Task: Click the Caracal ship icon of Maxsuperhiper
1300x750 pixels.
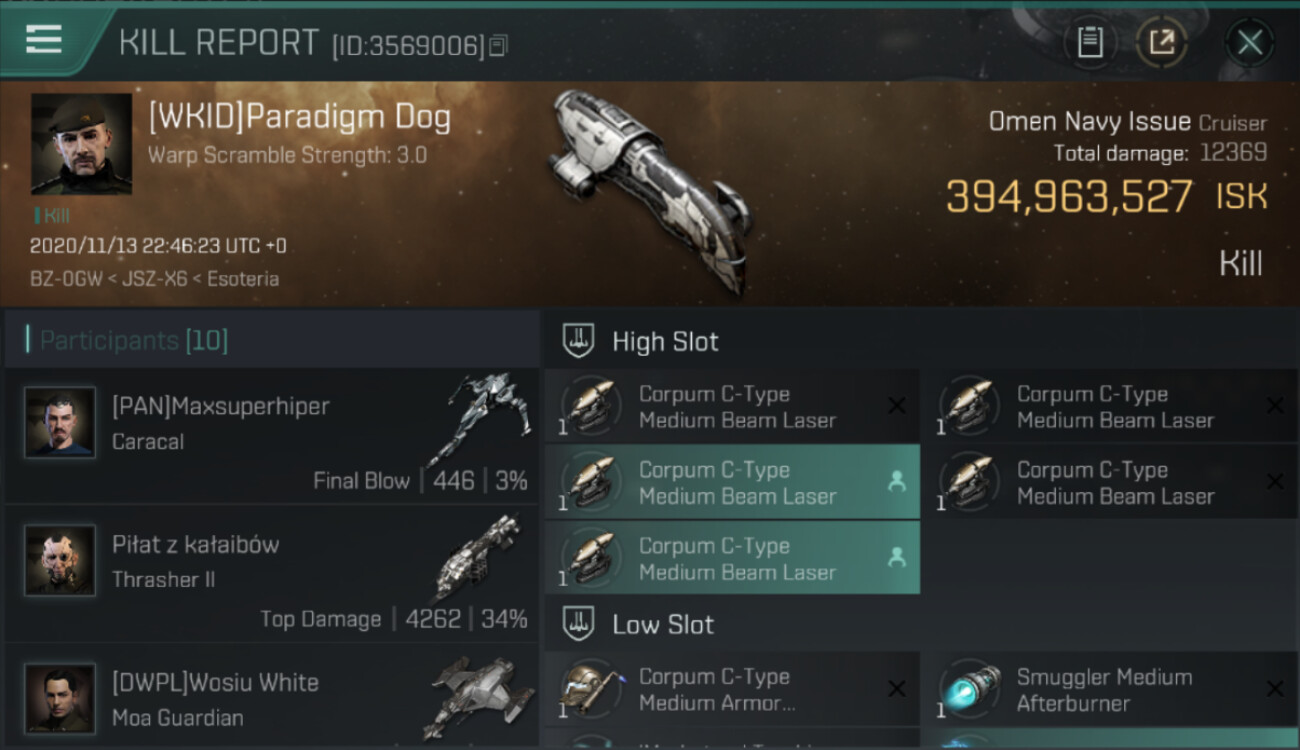Action: tap(486, 418)
